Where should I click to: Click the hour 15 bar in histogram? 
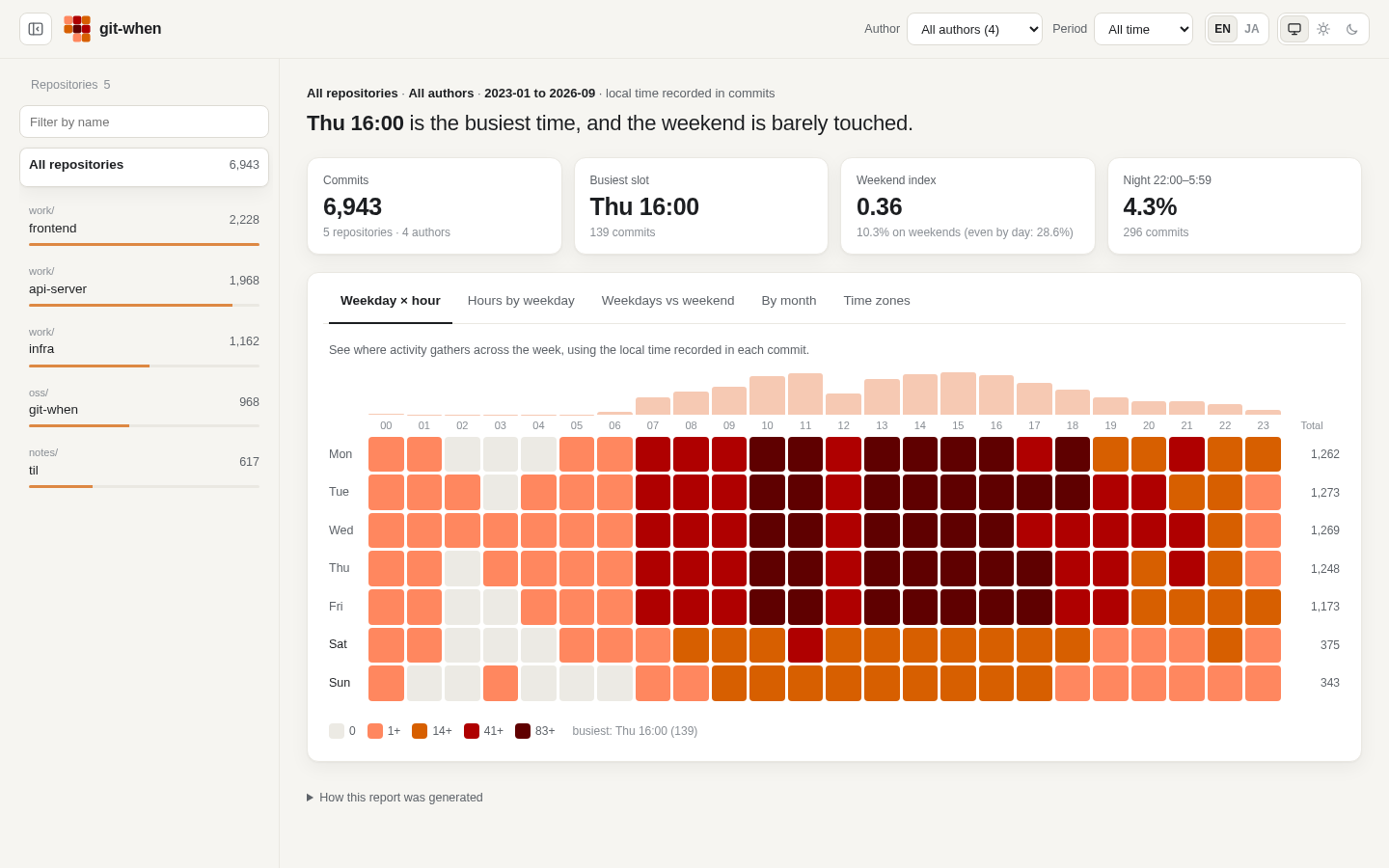tap(958, 393)
